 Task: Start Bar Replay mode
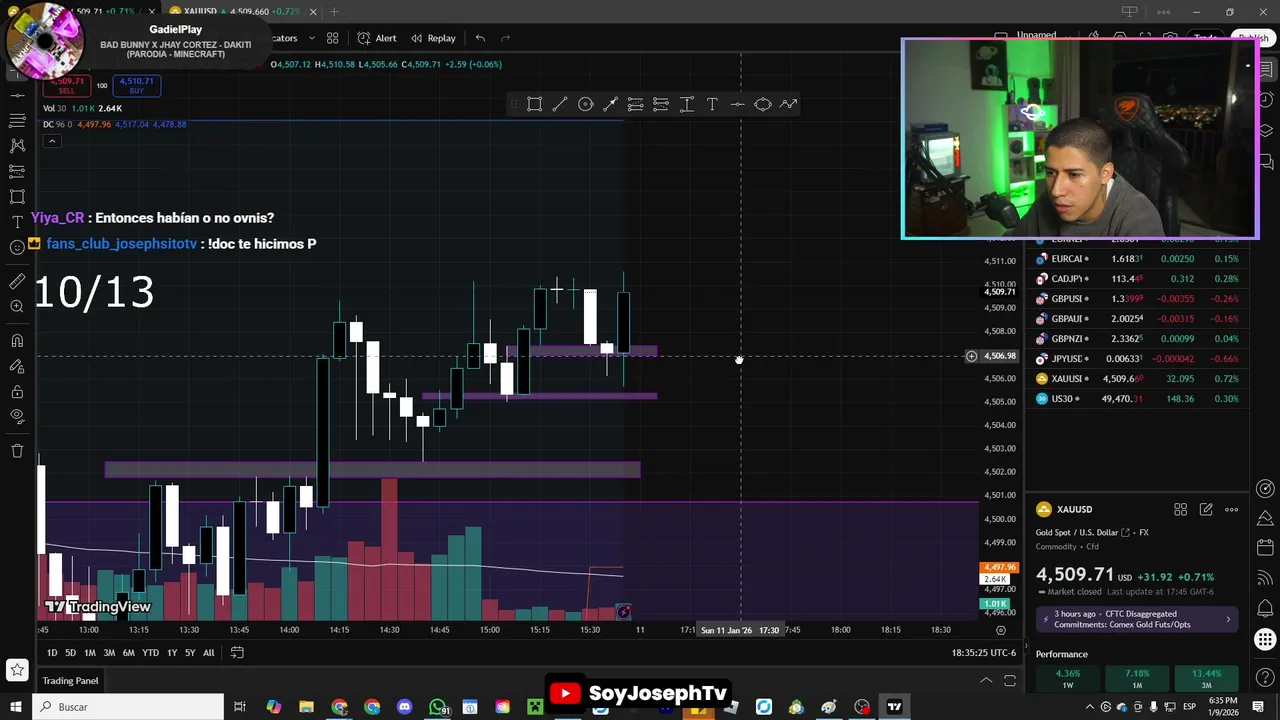[x=433, y=38]
